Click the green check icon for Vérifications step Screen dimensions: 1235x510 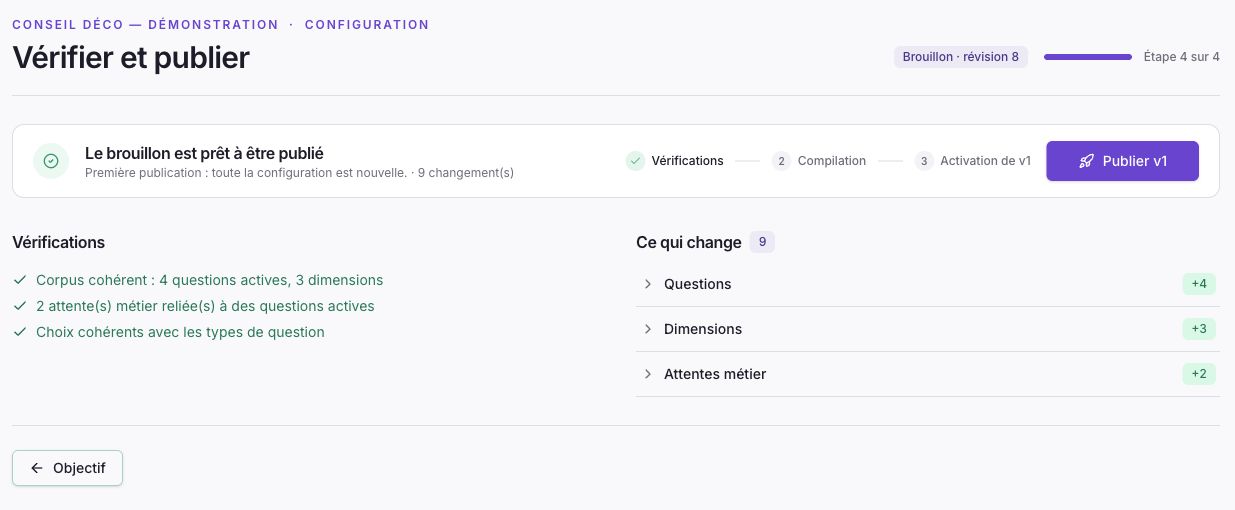636,161
